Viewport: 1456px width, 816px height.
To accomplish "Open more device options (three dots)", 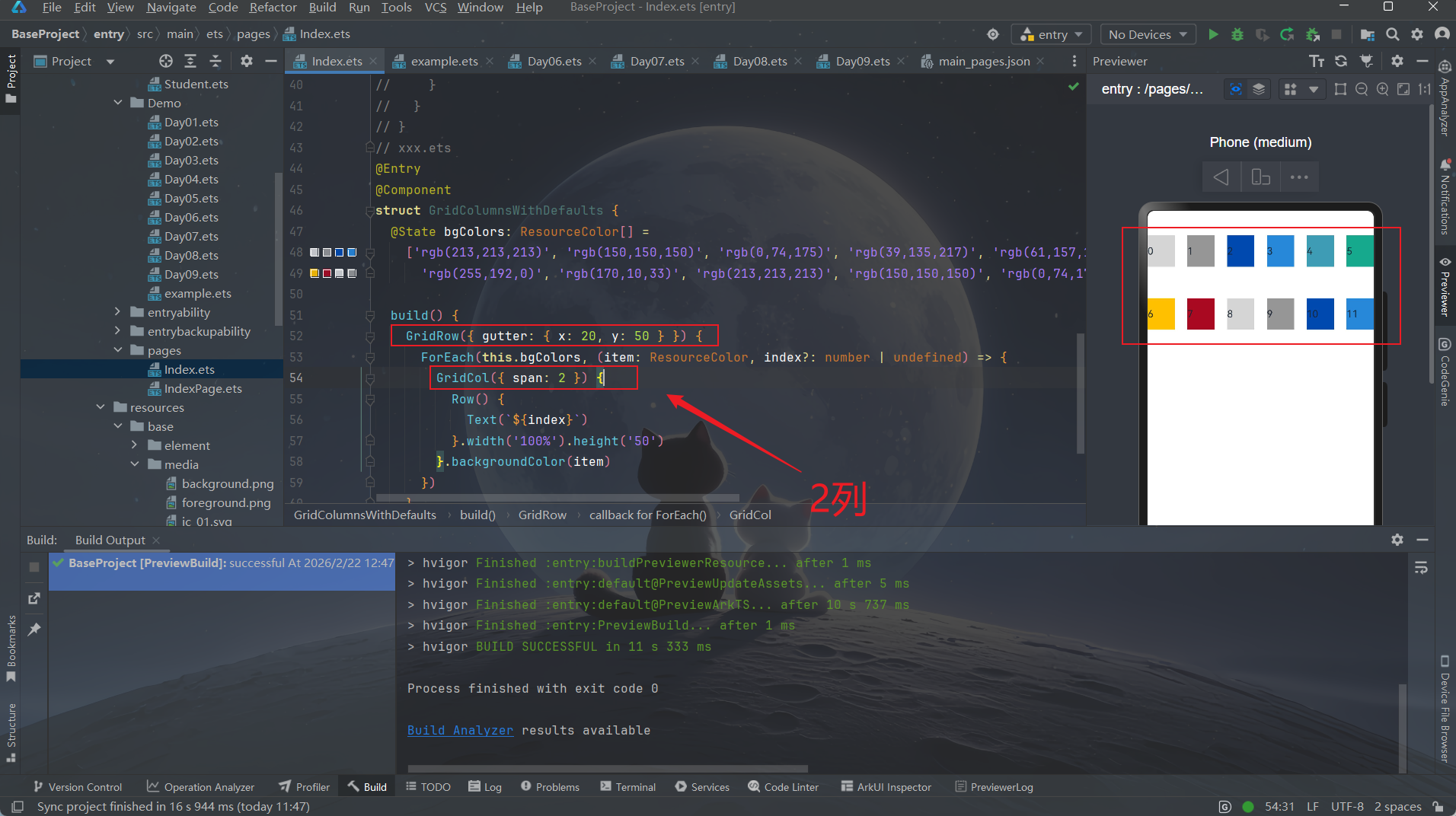I will 1299,177.
